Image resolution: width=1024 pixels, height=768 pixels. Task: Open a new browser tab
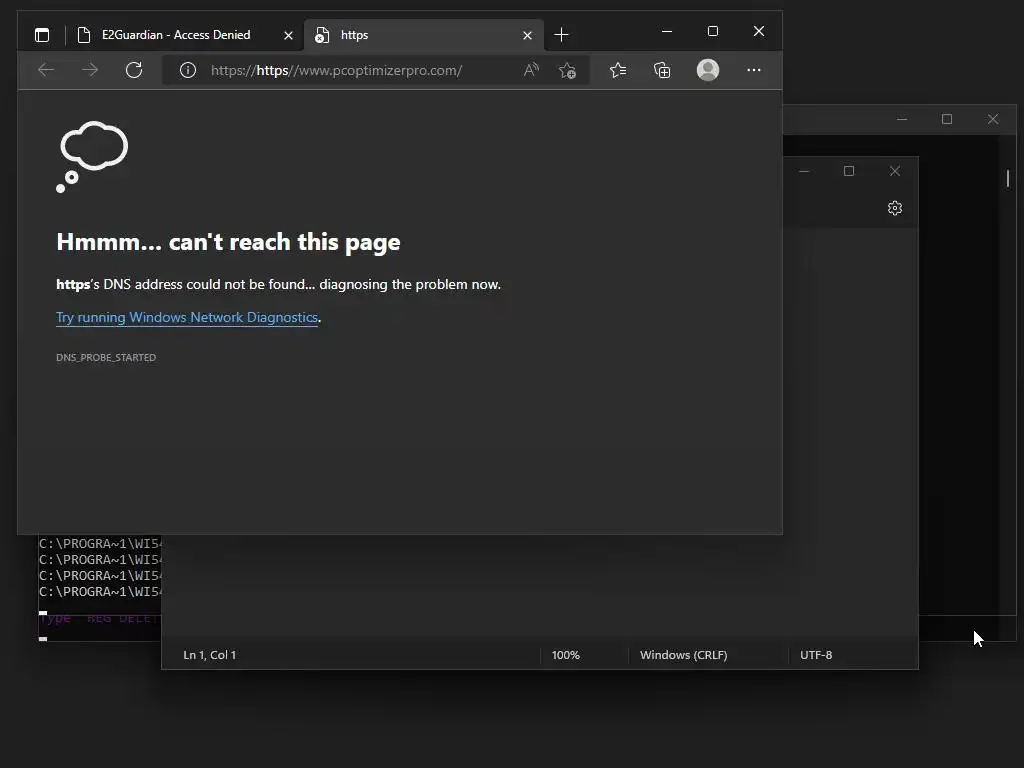pos(561,35)
